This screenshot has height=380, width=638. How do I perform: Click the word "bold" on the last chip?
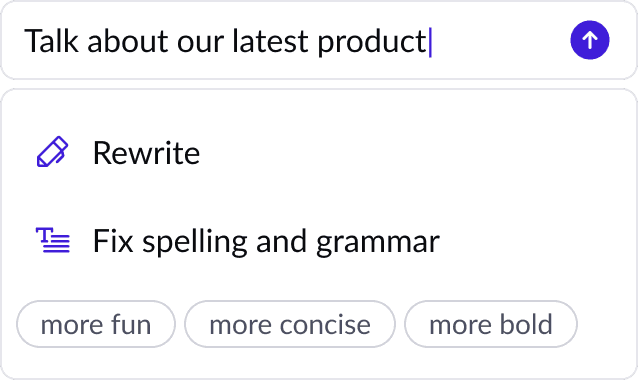(526, 324)
